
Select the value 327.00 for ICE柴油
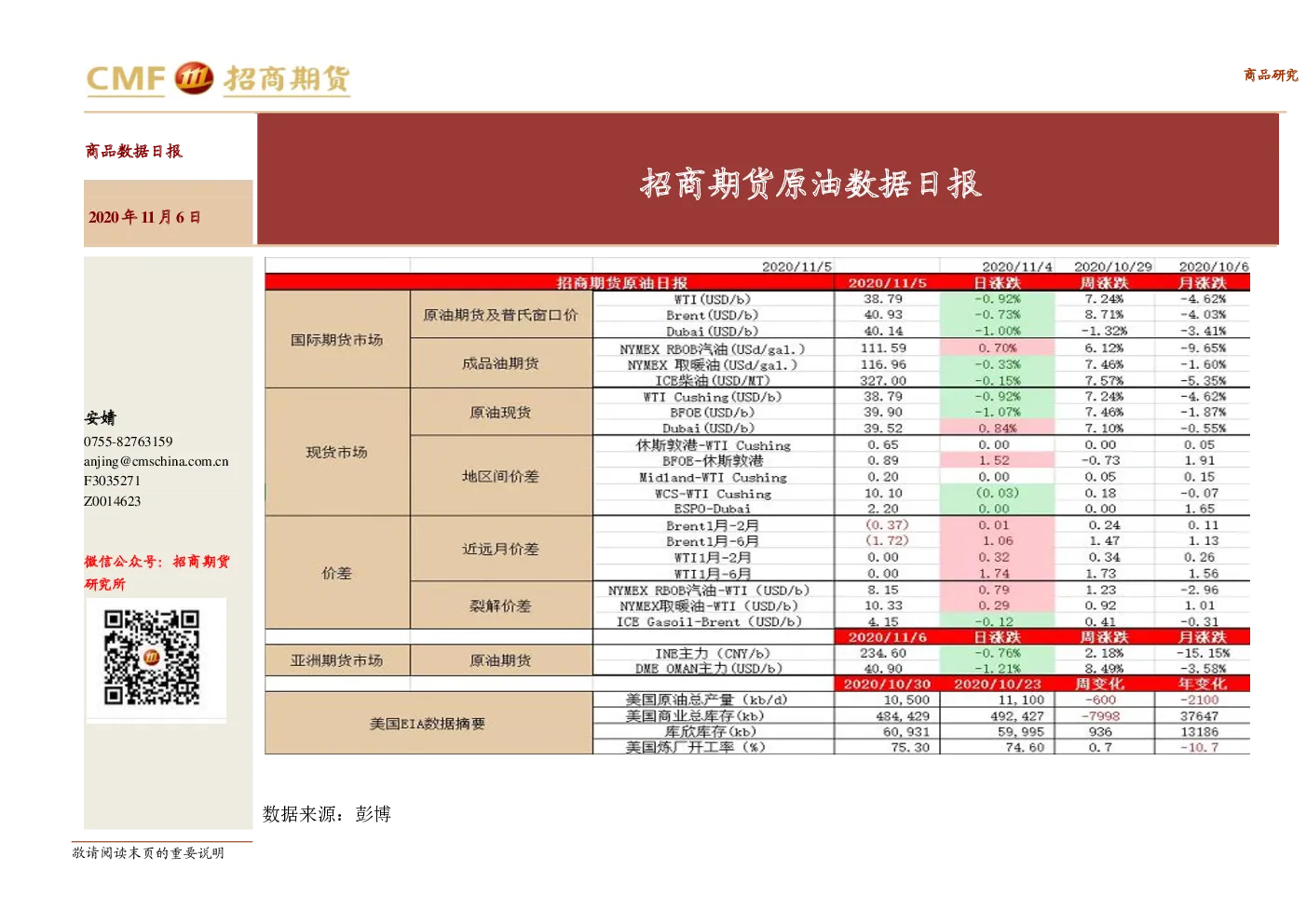pos(883,380)
